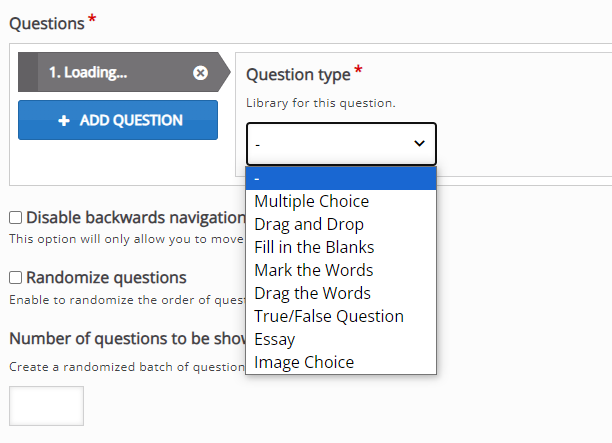Enable the Disable backwards navigation checkbox
The width and height of the screenshot is (612, 443).
point(15,217)
